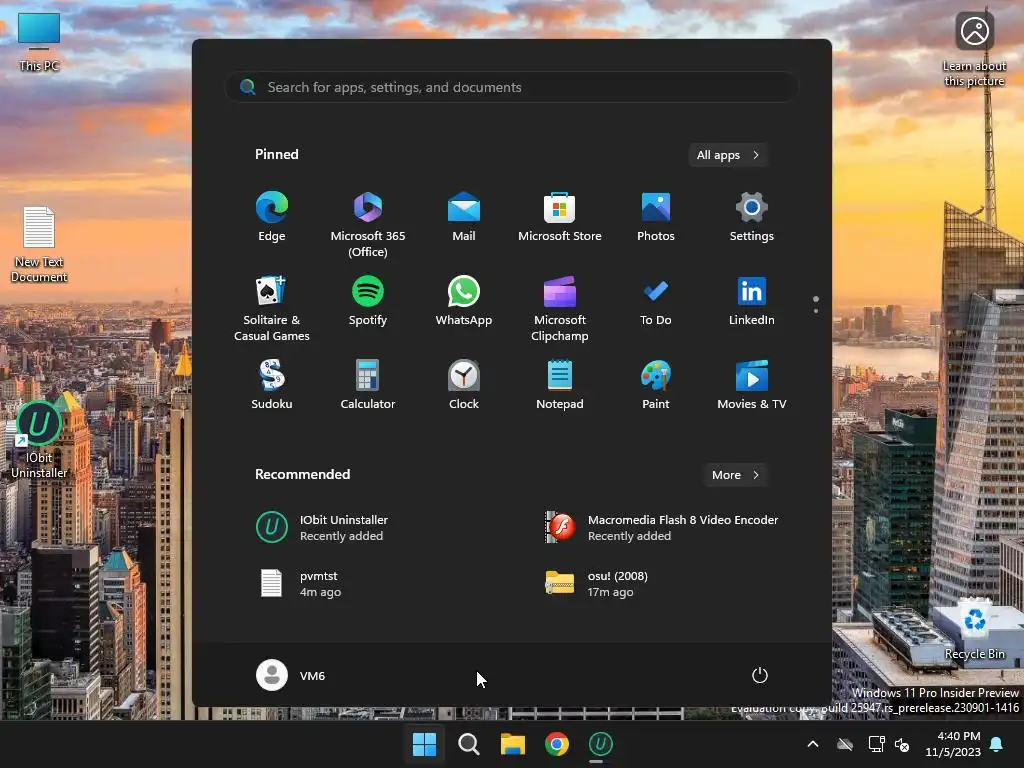Open Settings from pinned apps
Viewport: 1024px width, 768px height.
(752, 217)
